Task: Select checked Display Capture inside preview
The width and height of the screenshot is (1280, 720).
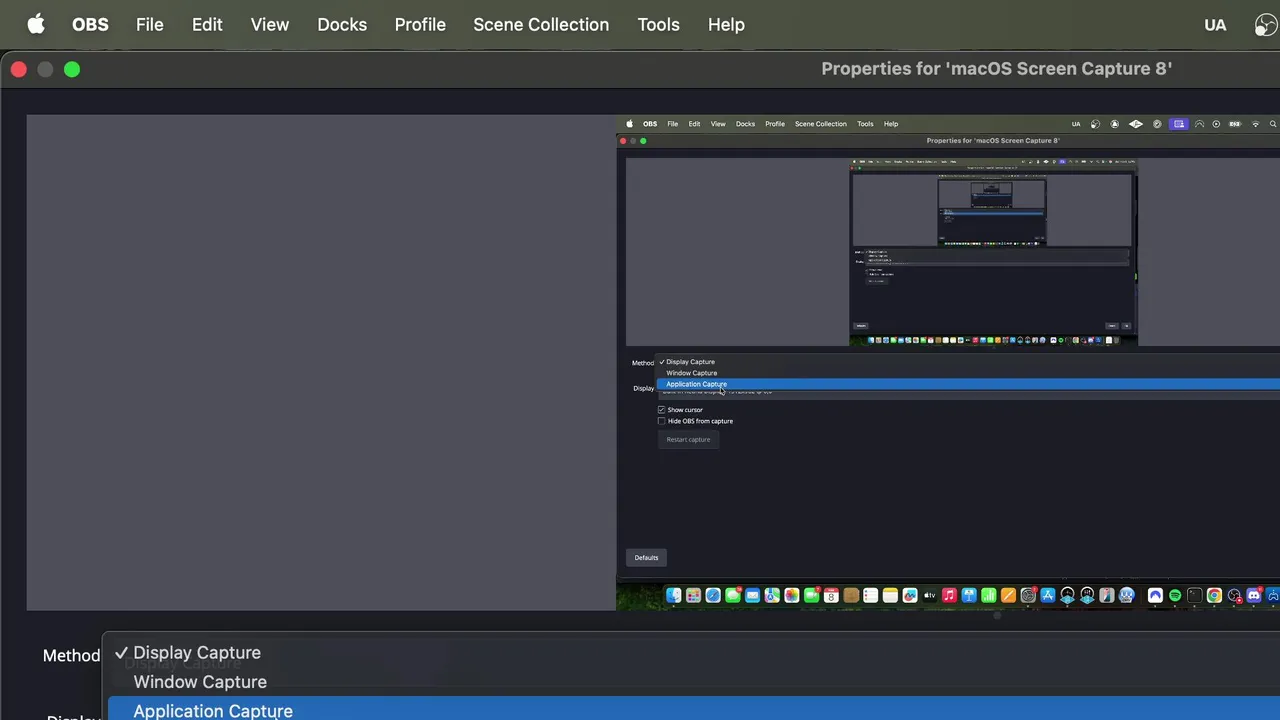Action: click(690, 362)
